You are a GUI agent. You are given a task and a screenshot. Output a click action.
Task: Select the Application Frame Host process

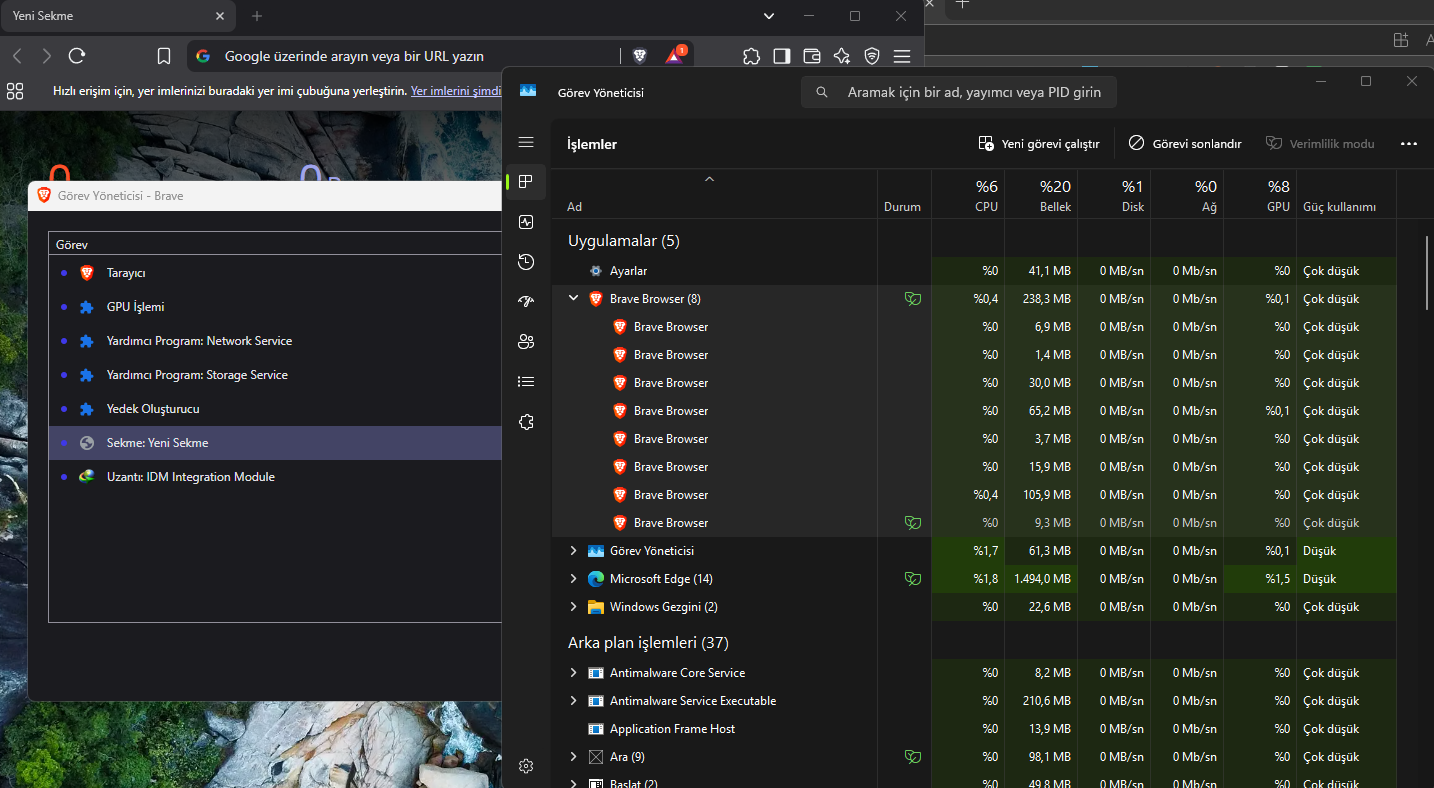(975, 729)
